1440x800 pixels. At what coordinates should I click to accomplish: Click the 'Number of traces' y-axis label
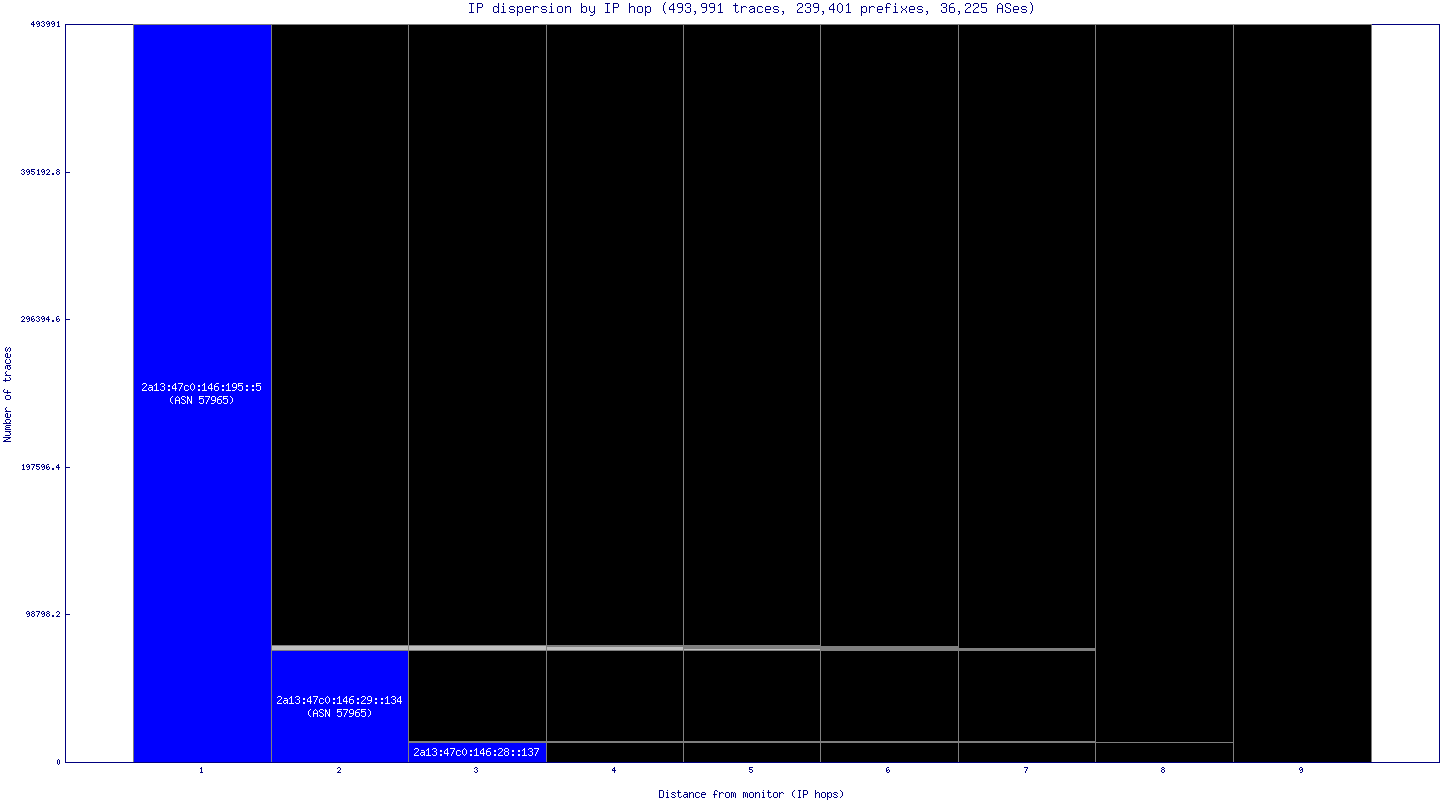(x=8, y=394)
